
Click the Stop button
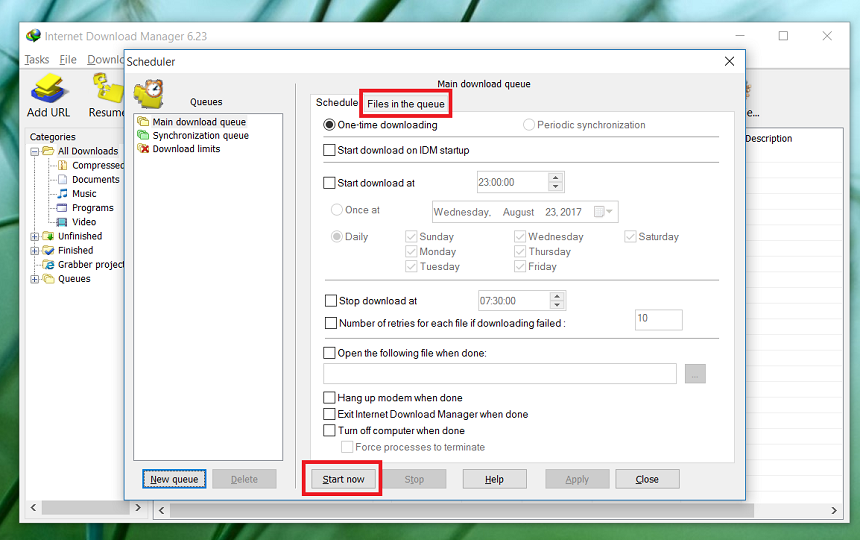(x=414, y=479)
